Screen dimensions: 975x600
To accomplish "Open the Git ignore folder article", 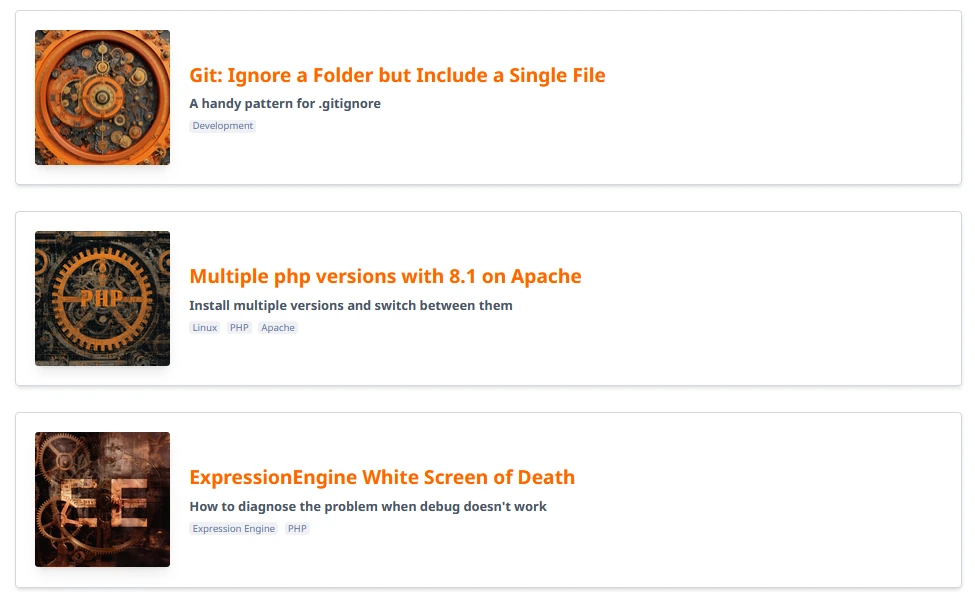I will (396, 75).
